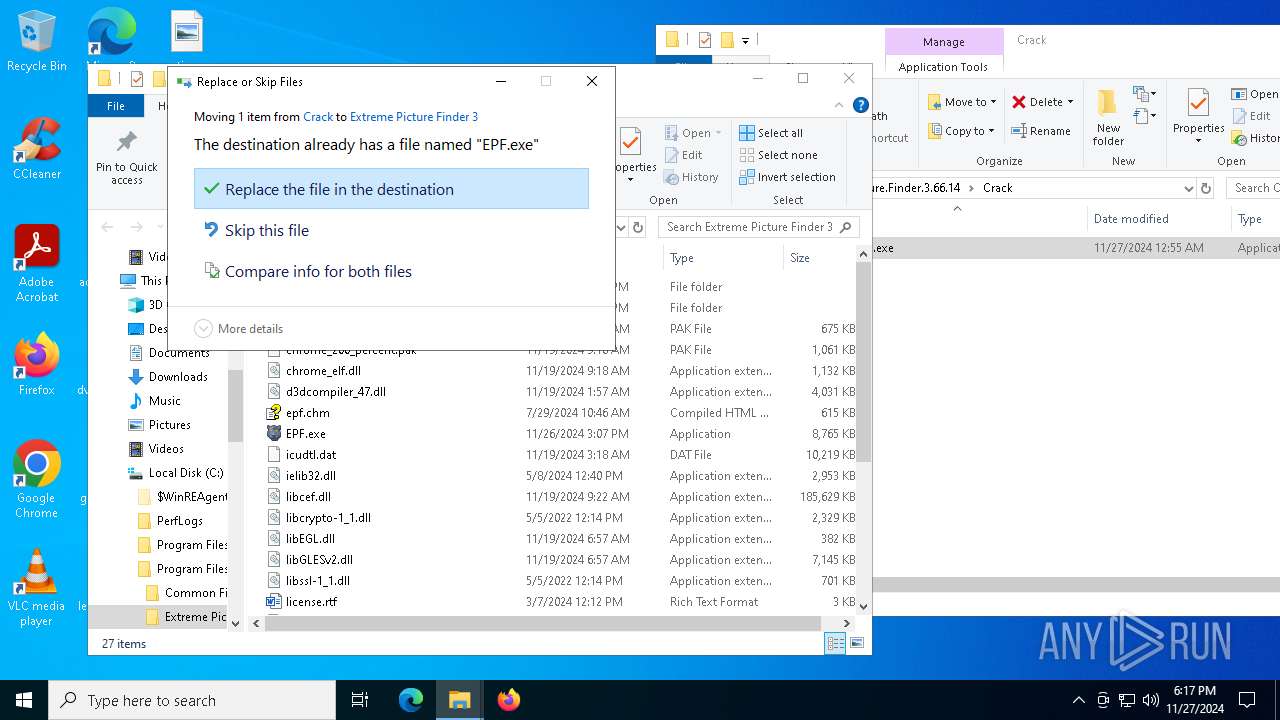Launch Google Chrome from the desktop

37,480
